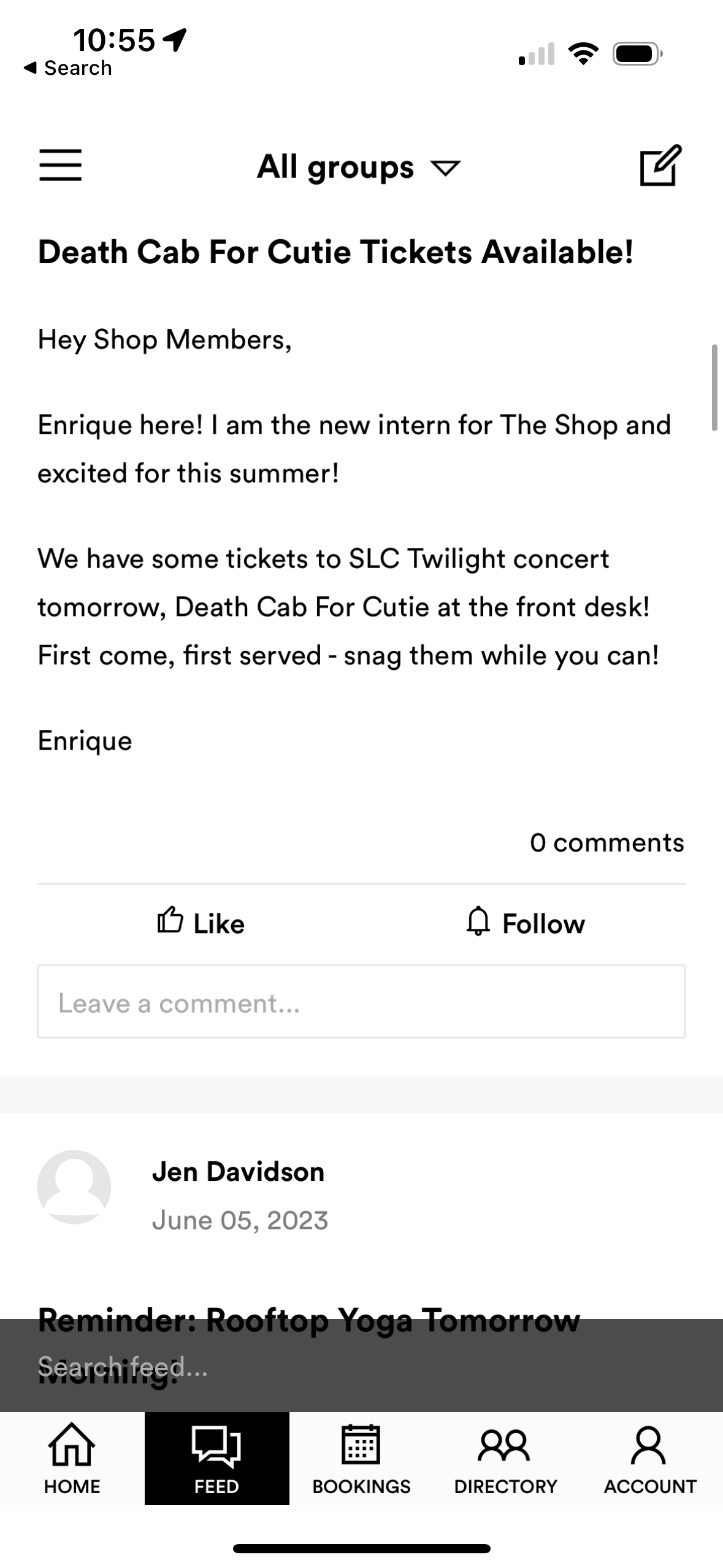Go to the Home tab
Screen dimensions: 723x1568
pos(72,1458)
